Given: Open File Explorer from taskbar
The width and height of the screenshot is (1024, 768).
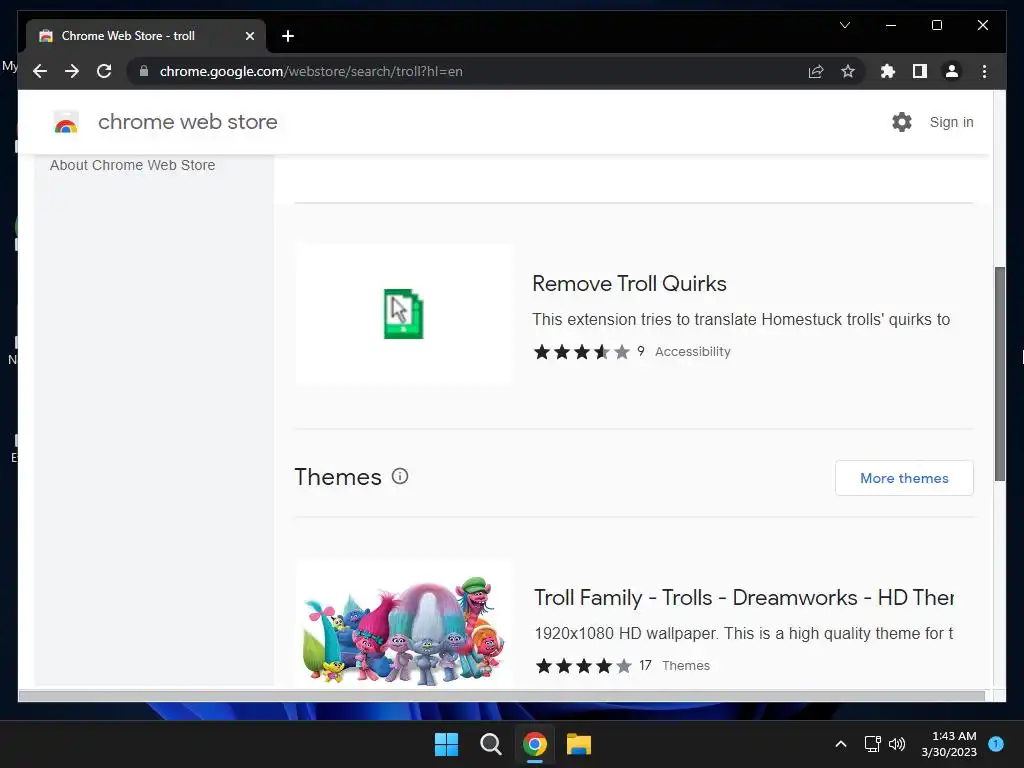Looking at the screenshot, I should pyautogui.click(x=579, y=744).
